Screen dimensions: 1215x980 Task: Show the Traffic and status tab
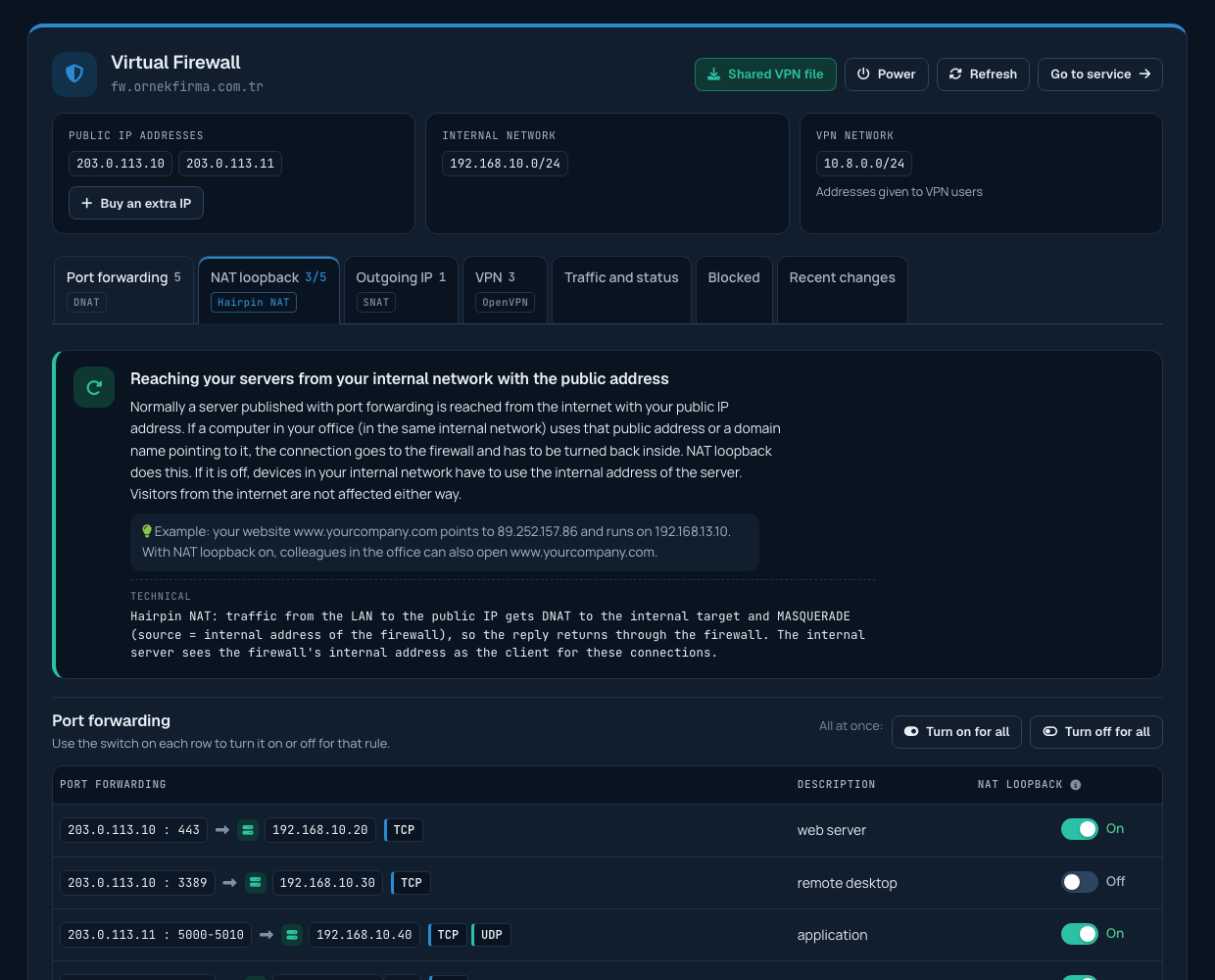(x=621, y=289)
